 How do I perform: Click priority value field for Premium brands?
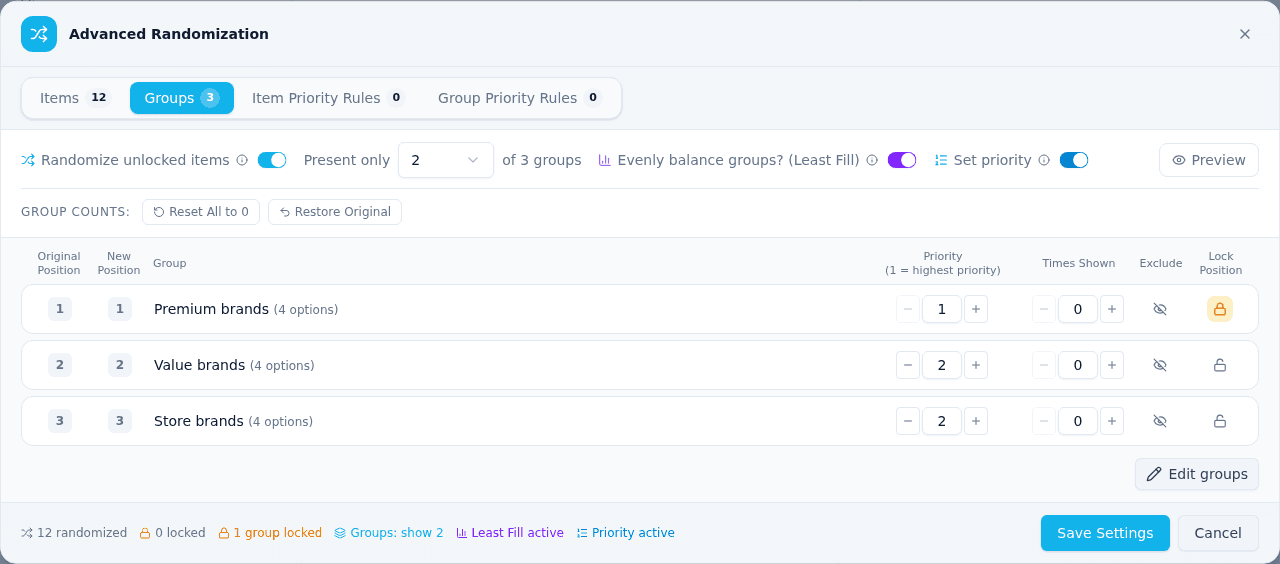(x=942, y=309)
